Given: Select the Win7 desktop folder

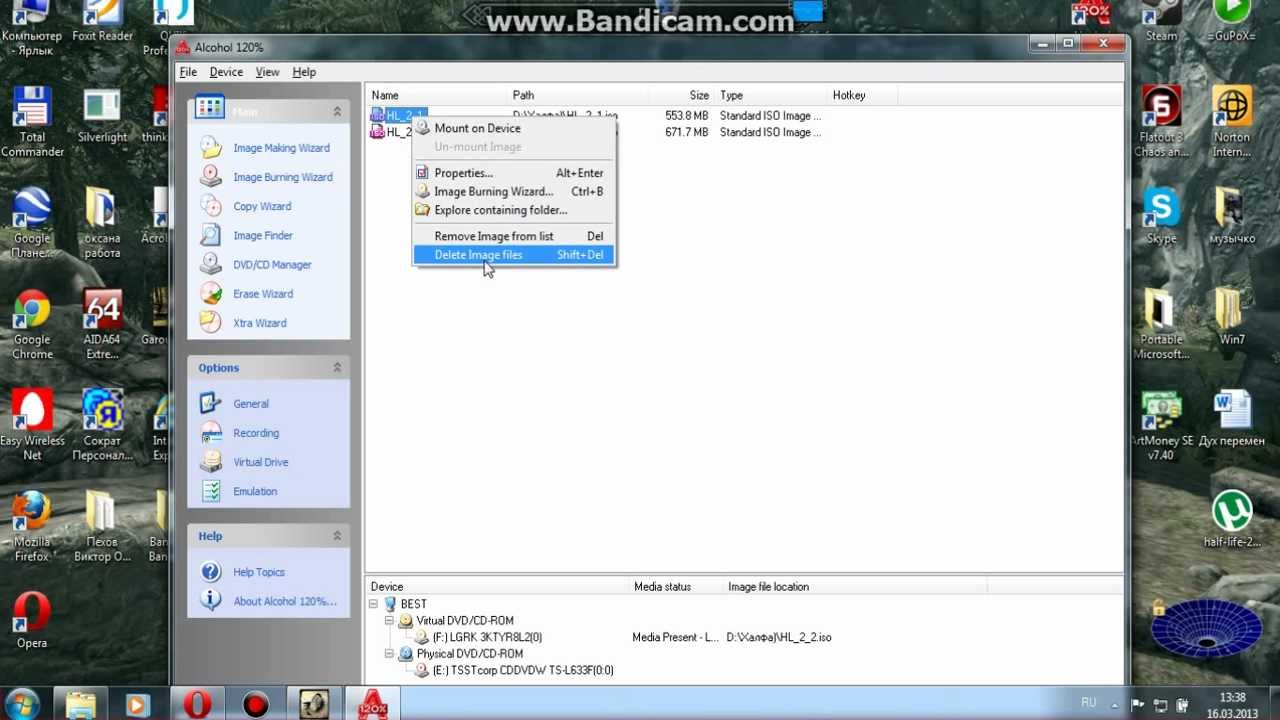Looking at the screenshot, I should [x=1232, y=317].
